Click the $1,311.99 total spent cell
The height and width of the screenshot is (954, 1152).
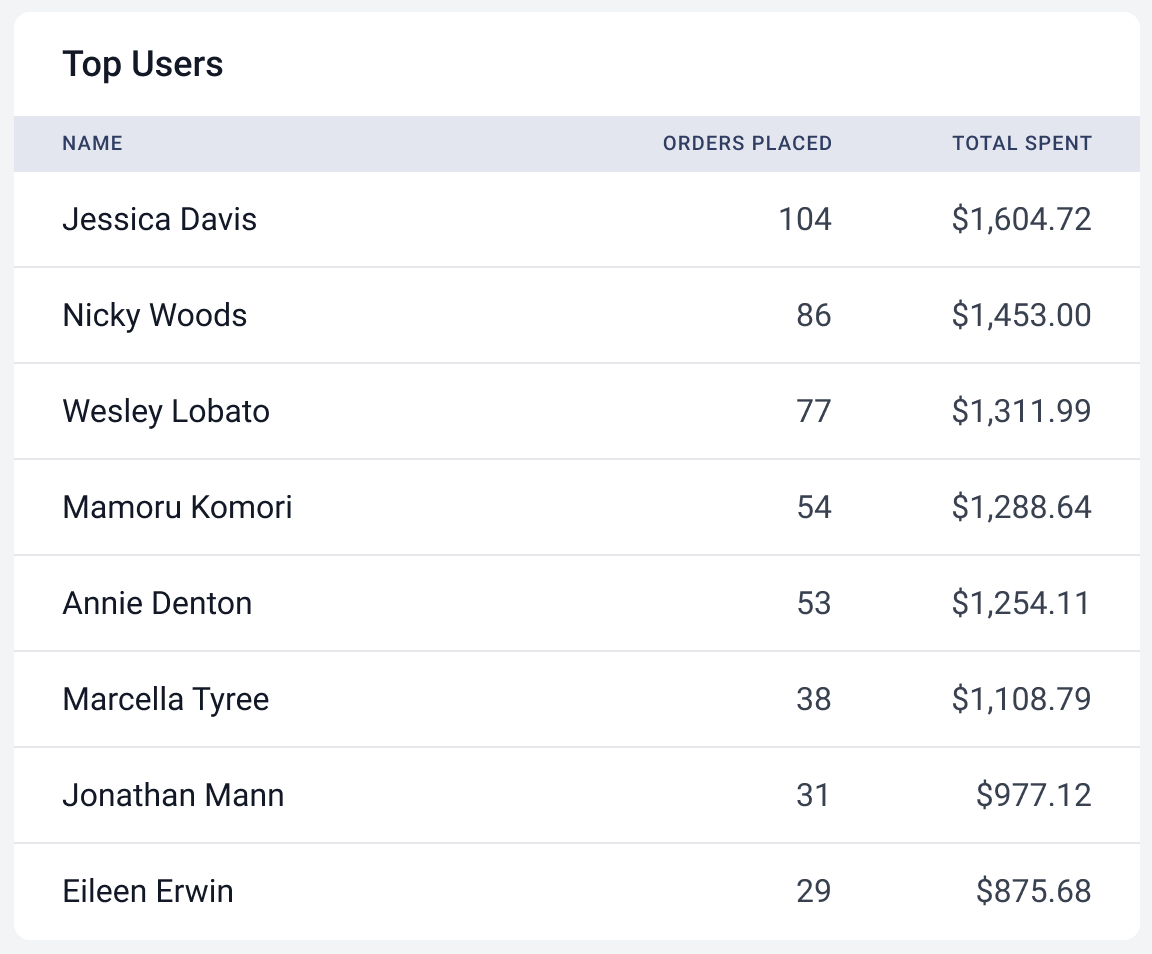[1021, 411]
